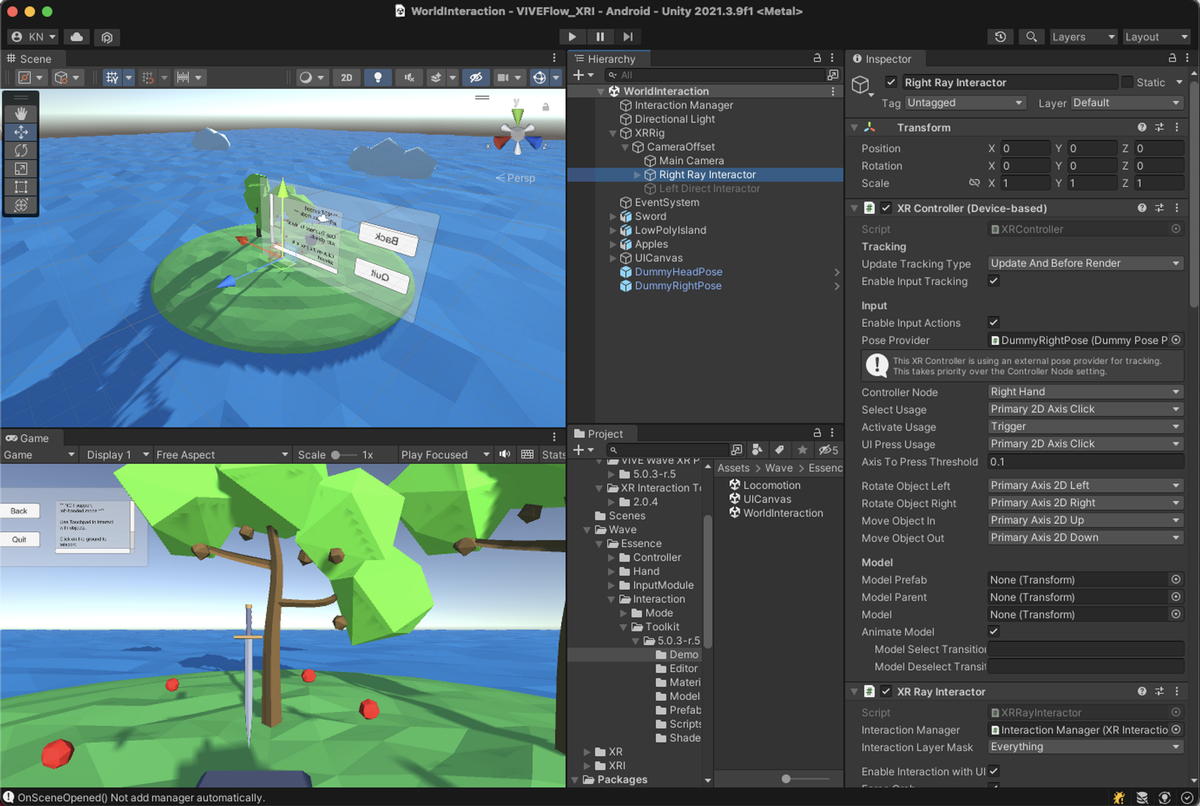Toggle Static checkbox
The height and width of the screenshot is (806, 1200).
[x=1127, y=82]
